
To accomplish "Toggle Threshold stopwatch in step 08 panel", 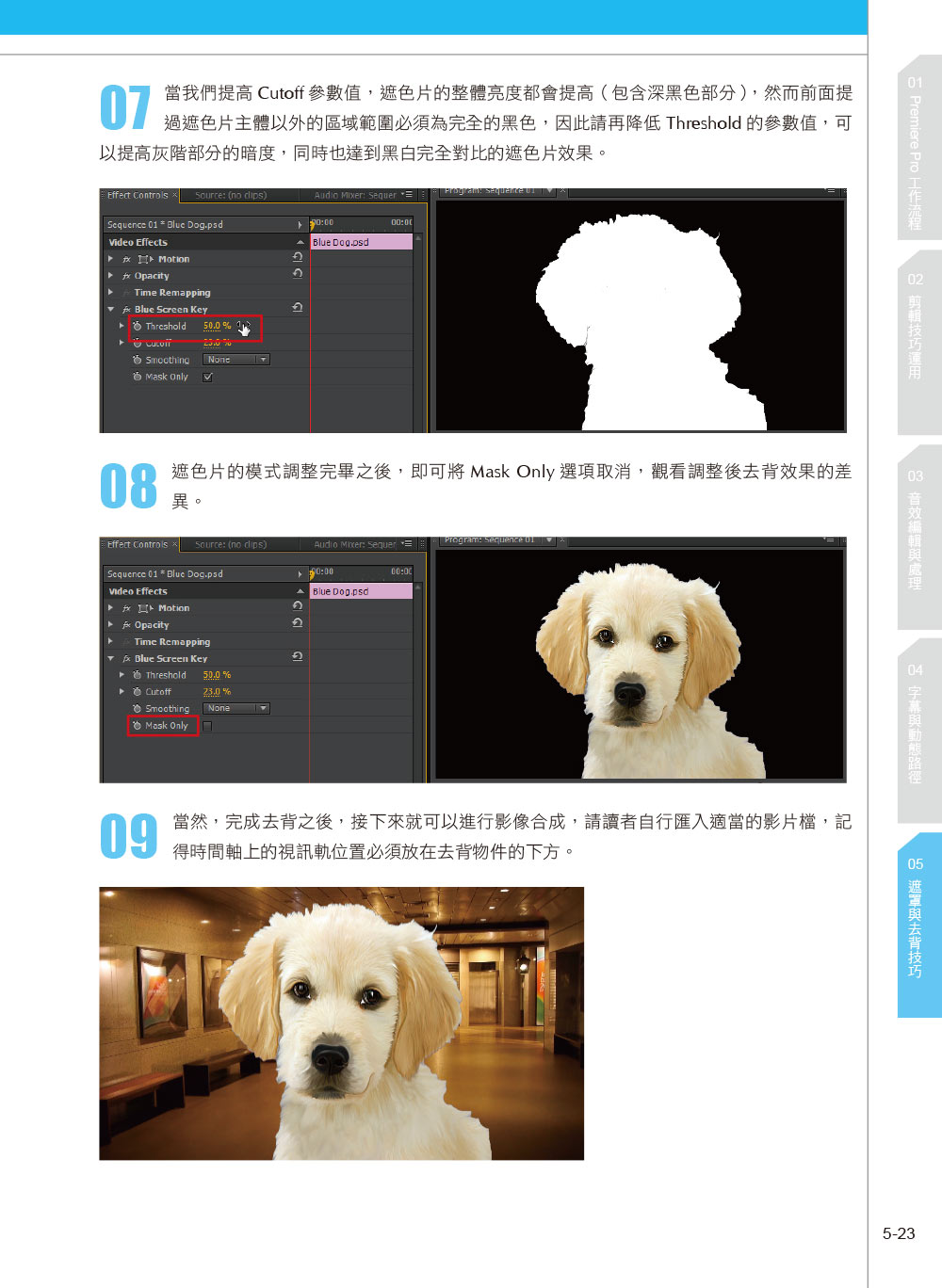I will click(x=138, y=675).
